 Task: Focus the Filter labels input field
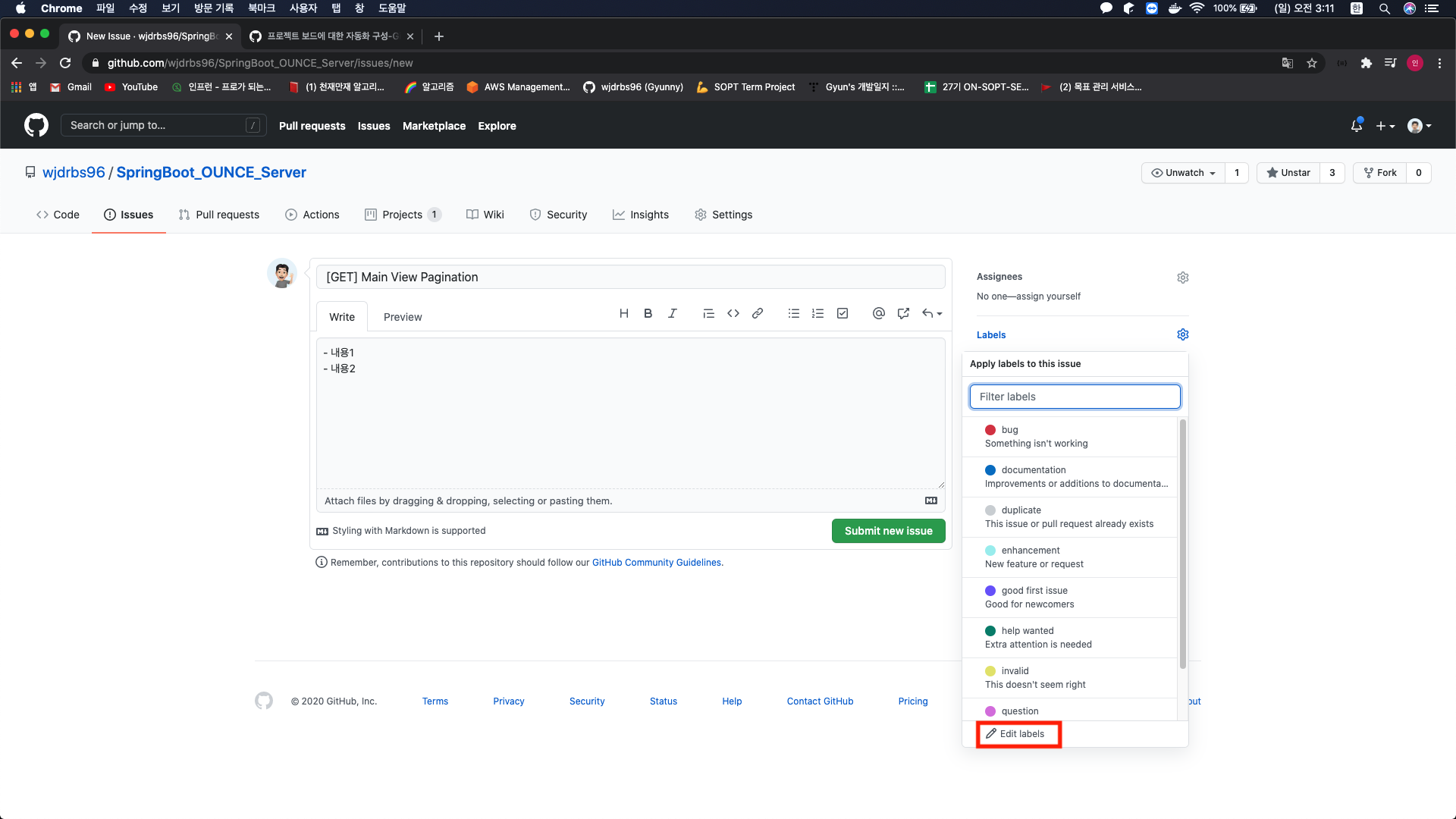1075,397
